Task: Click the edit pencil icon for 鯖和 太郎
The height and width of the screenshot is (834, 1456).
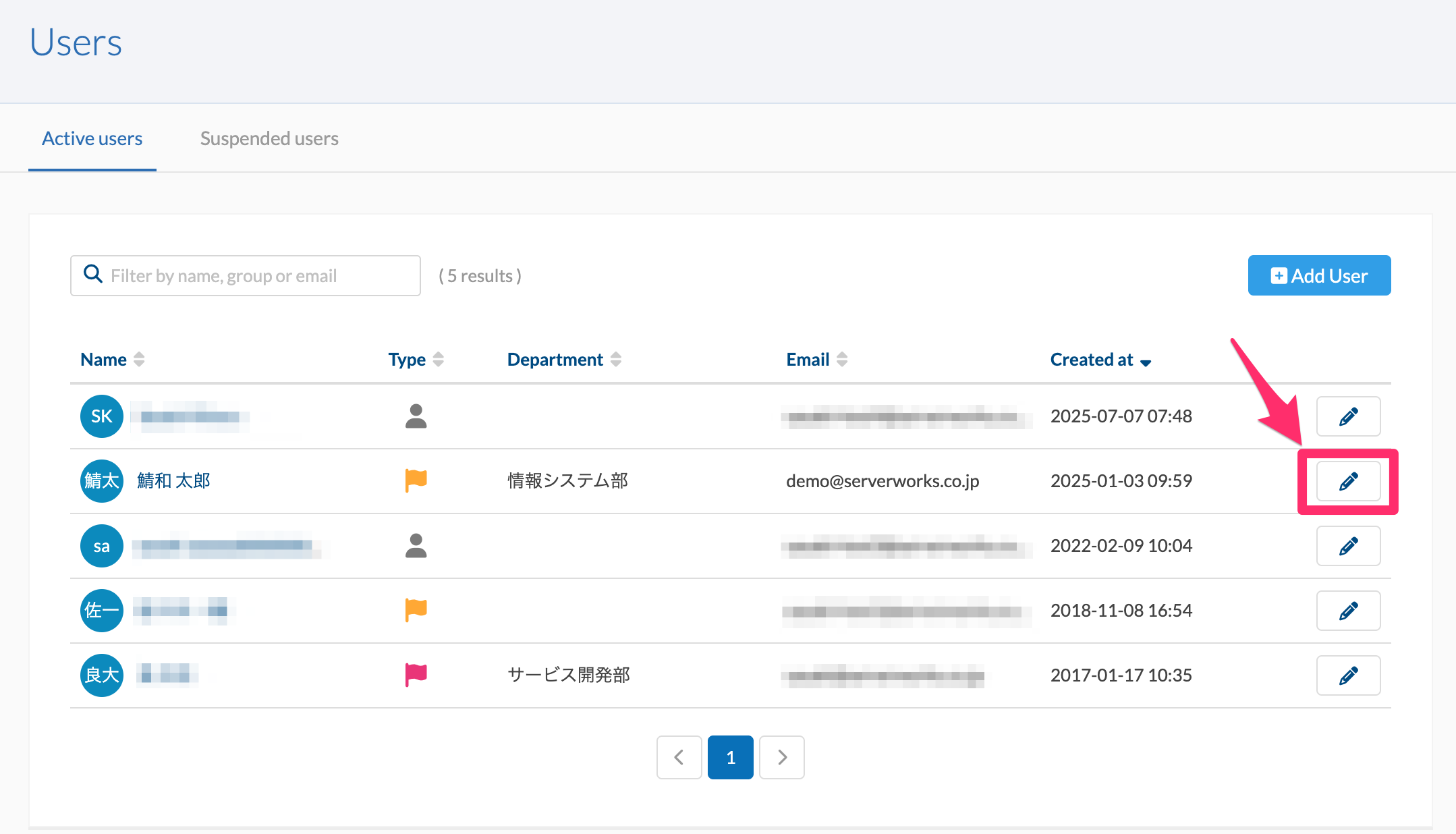Action: 1347,480
